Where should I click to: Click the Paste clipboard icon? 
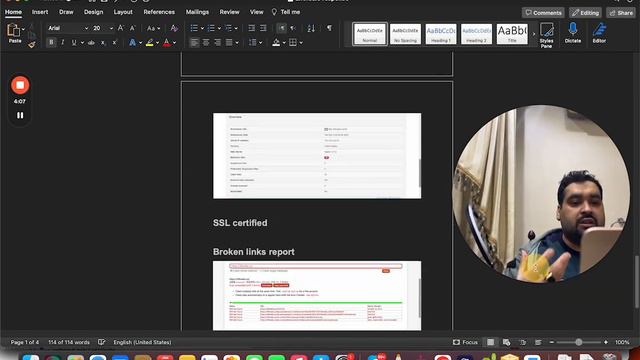(14, 31)
